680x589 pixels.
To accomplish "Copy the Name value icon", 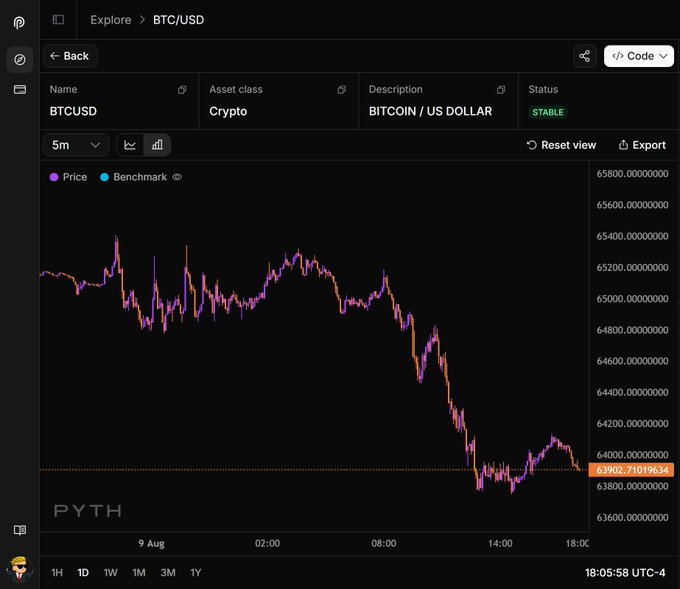I will [x=182, y=89].
